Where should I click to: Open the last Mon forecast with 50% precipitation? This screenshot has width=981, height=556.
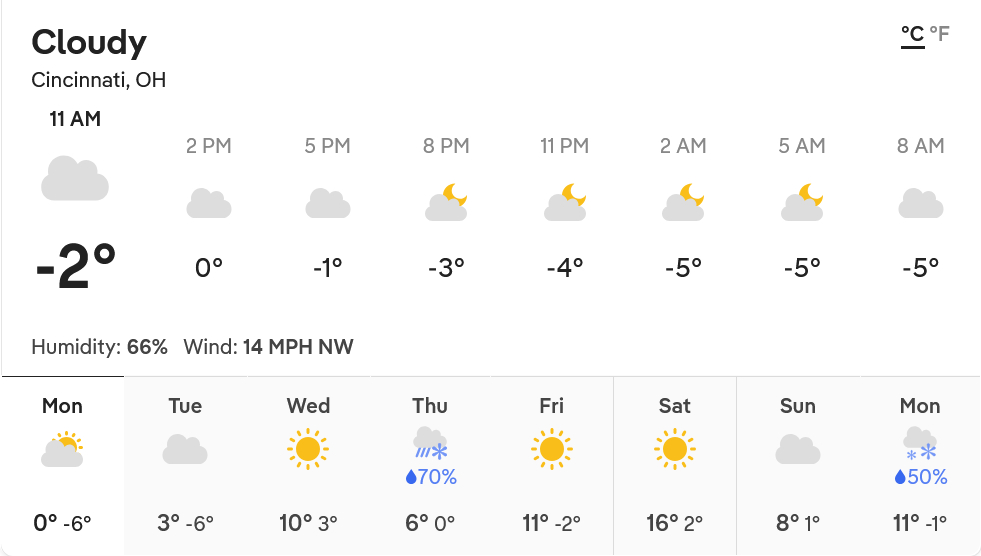pos(920,465)
